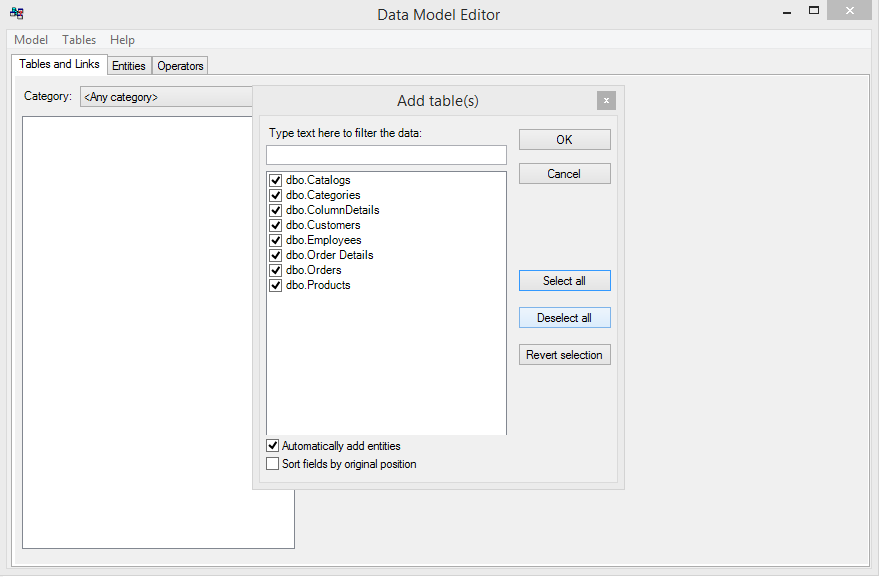Open the Tables menu
The height and width of the screenshot is (577, 879).
coord(78,40)
